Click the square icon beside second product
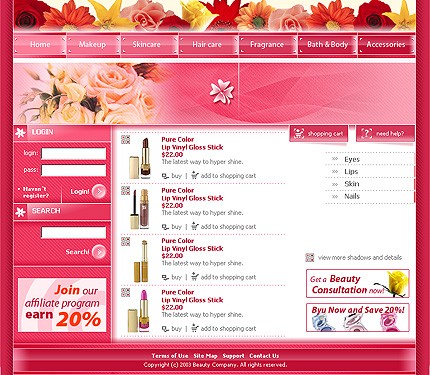 click(125, 190)
